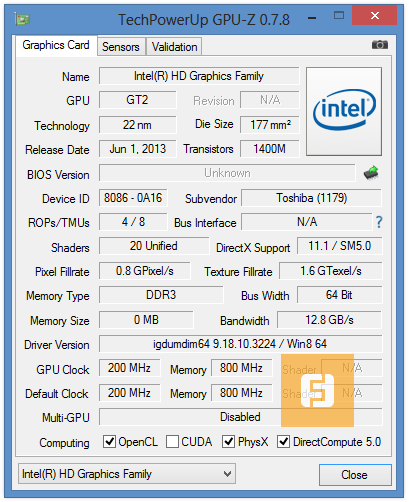Click the Shaders value 20 Unified
This screenshot has height=502, width=409.
pyautogui.click(x=154, y=246)
